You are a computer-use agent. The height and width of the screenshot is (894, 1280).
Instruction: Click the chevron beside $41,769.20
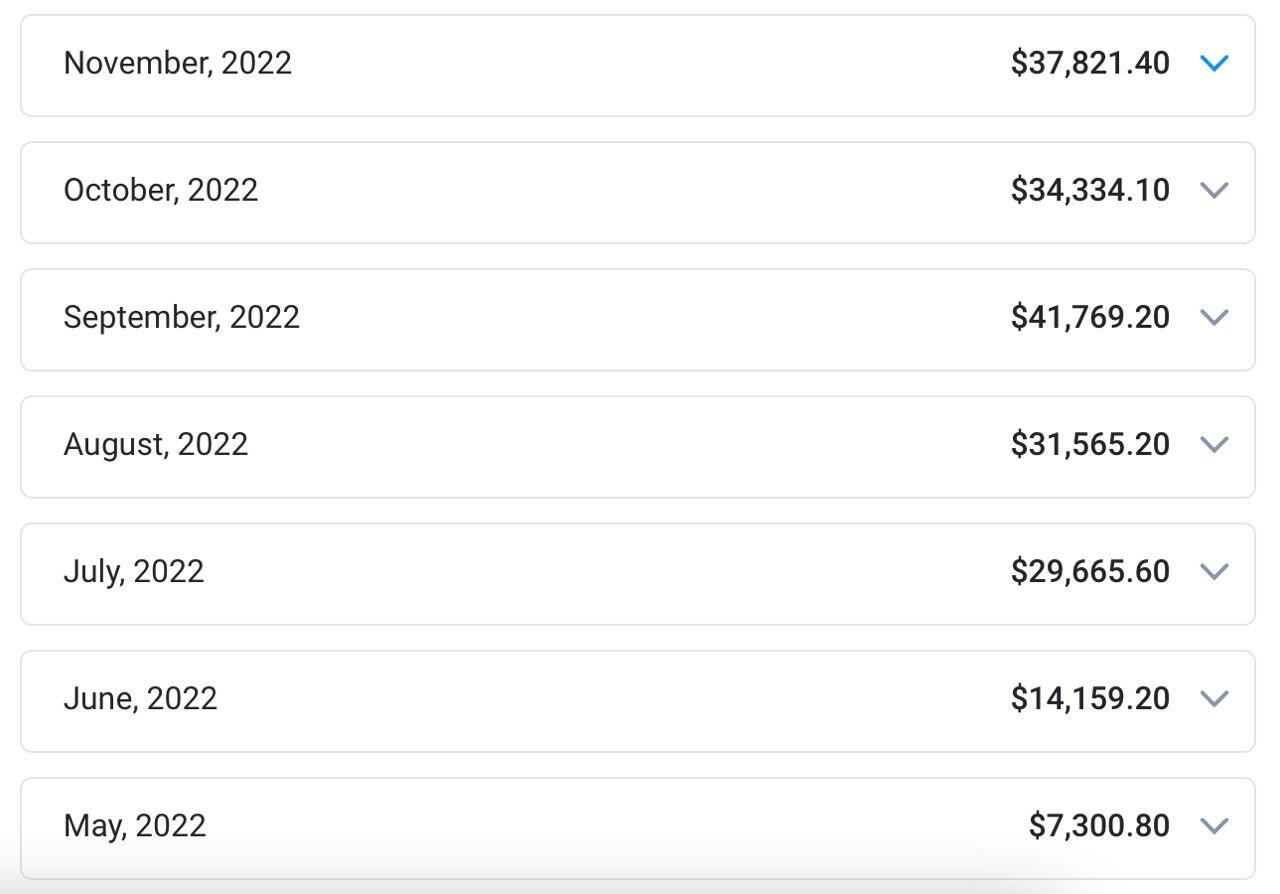(x=1213, y=317)
